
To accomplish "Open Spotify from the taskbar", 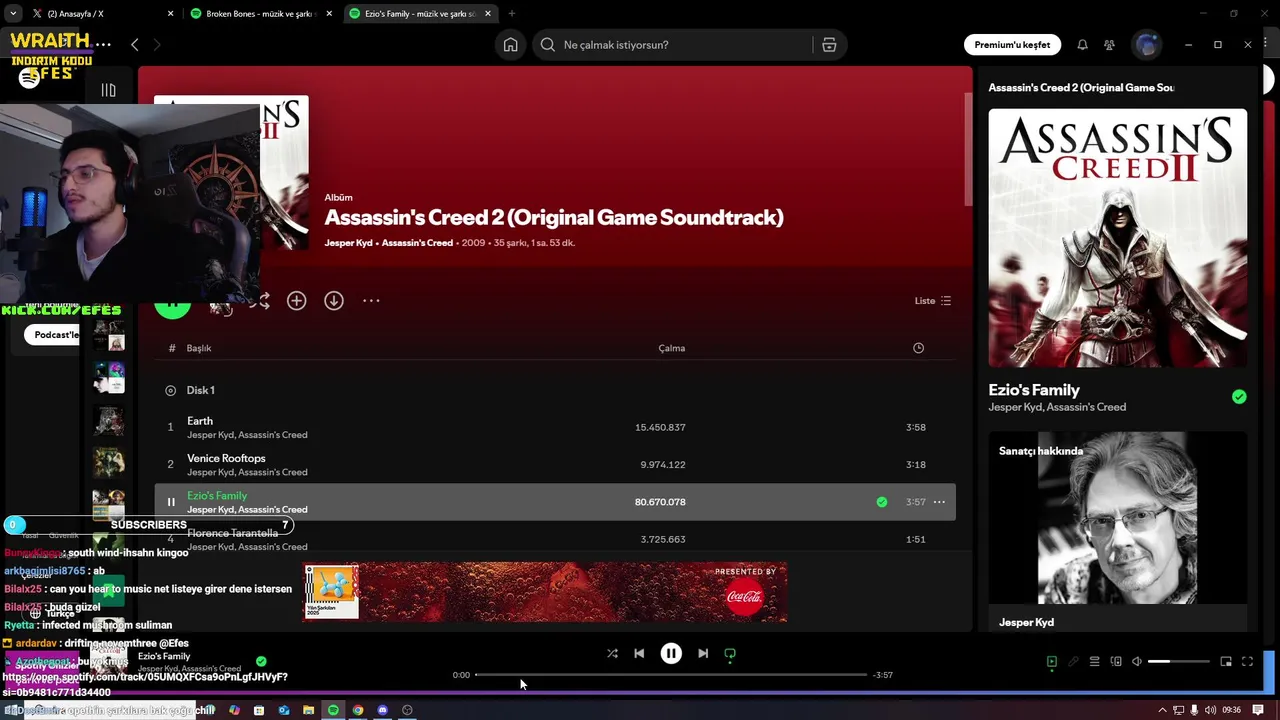I will click(333, 710).
